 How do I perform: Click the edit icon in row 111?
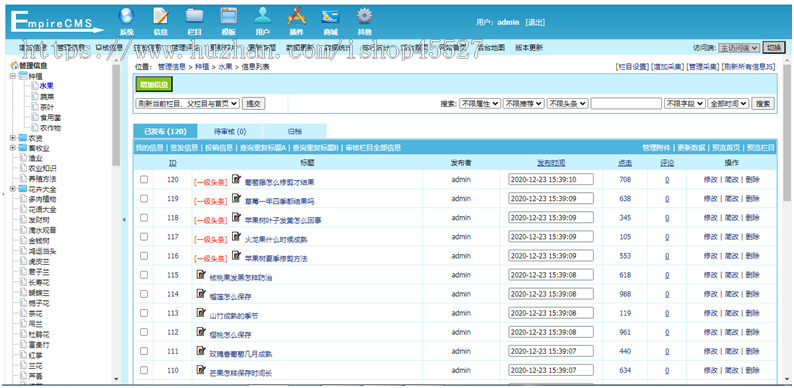pos(201,351)
